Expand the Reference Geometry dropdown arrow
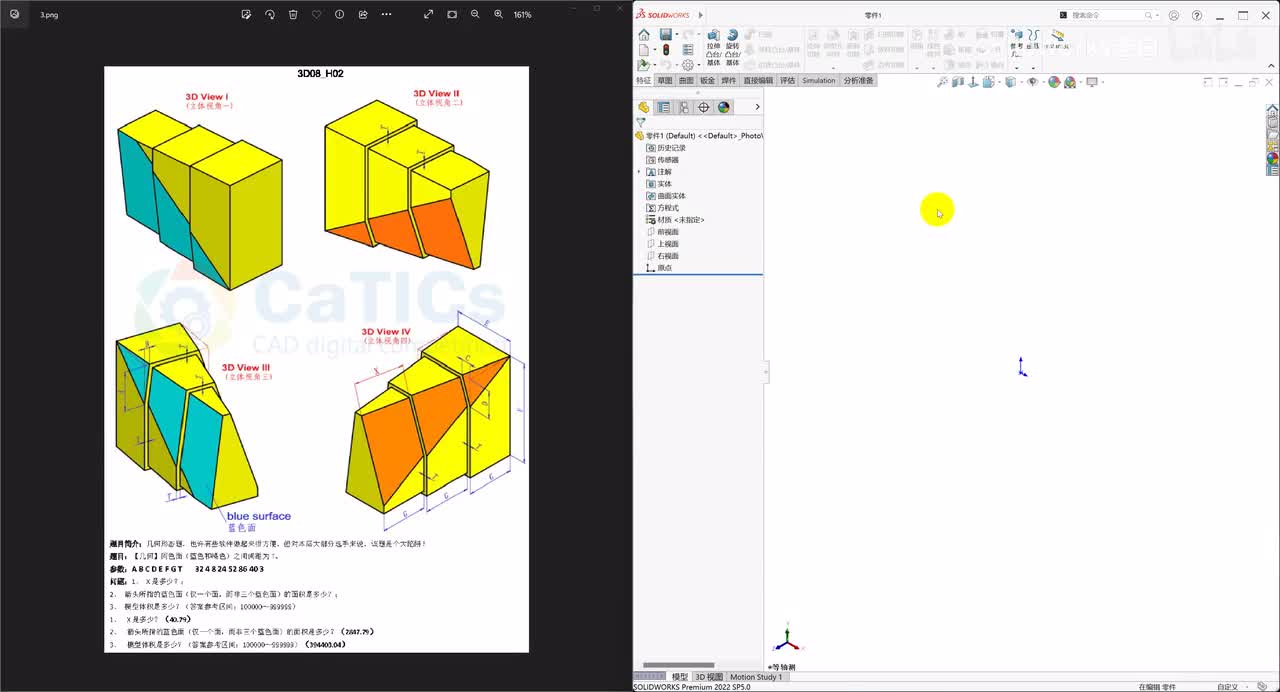Screen dimensions: 1280x692 (x=1017, y=67)
